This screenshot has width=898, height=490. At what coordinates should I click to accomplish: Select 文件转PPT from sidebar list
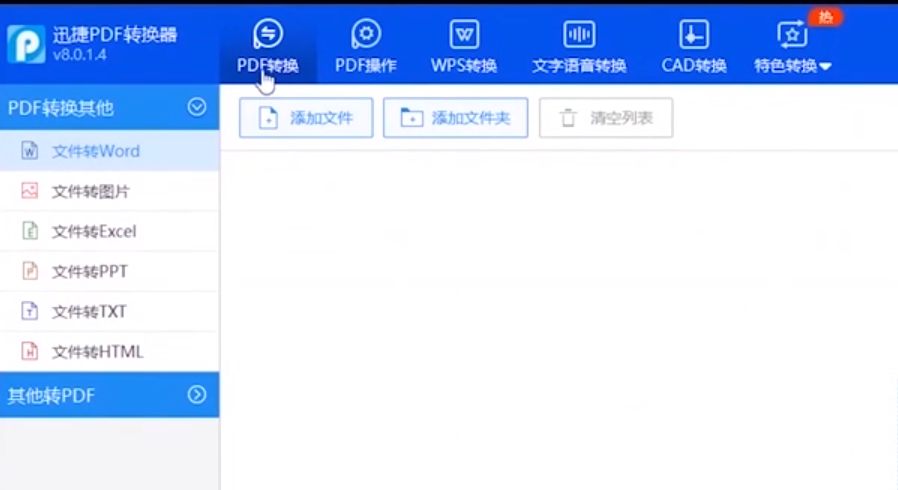[x=89, y=271]
